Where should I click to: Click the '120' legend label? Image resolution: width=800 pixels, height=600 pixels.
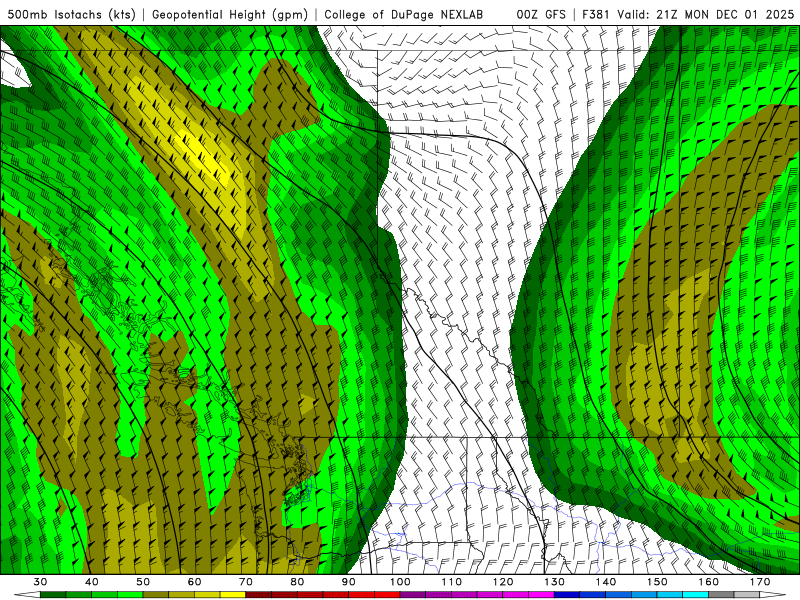(503, 582)
